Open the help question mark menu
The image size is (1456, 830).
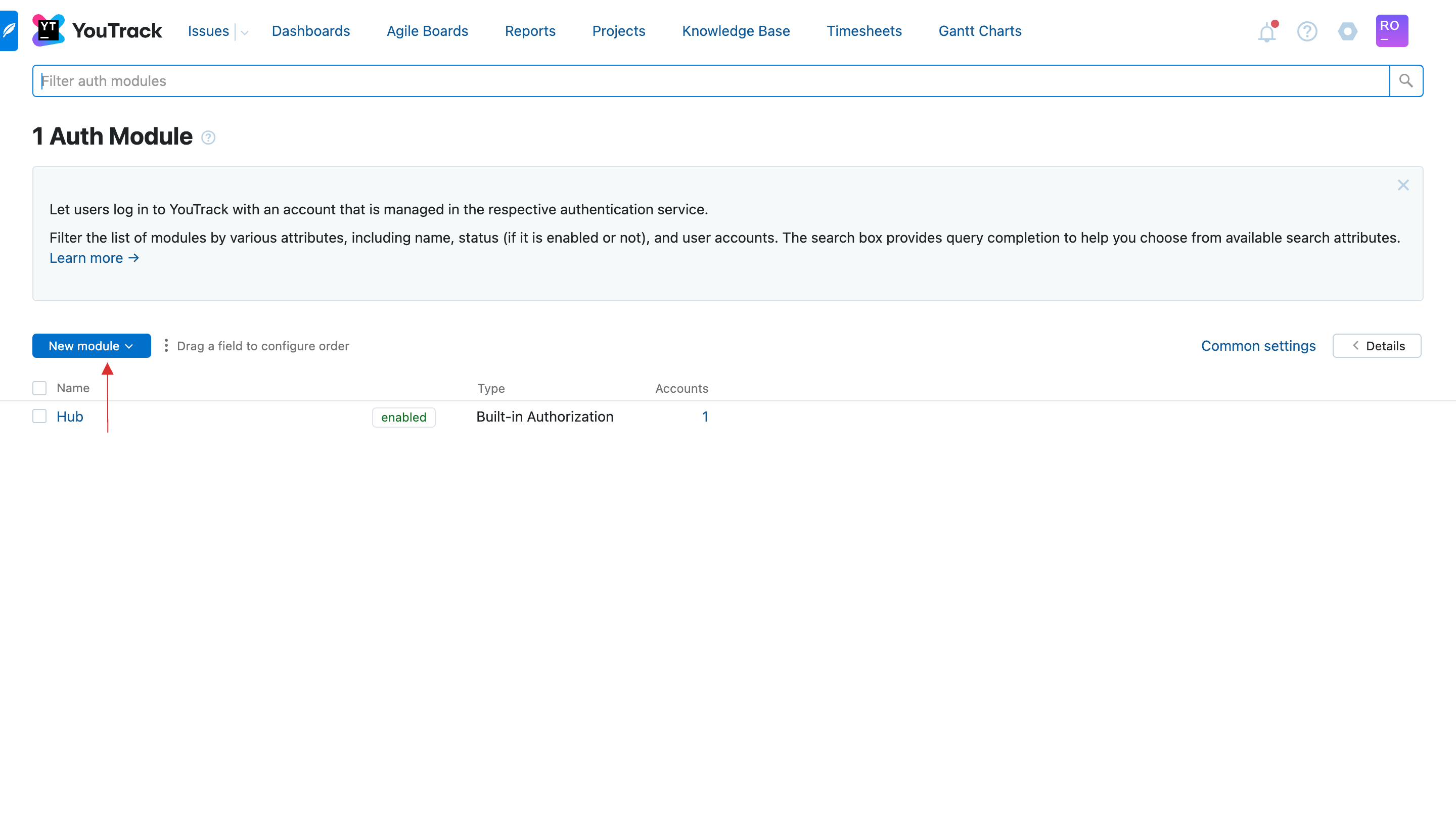coord(1307,31)
